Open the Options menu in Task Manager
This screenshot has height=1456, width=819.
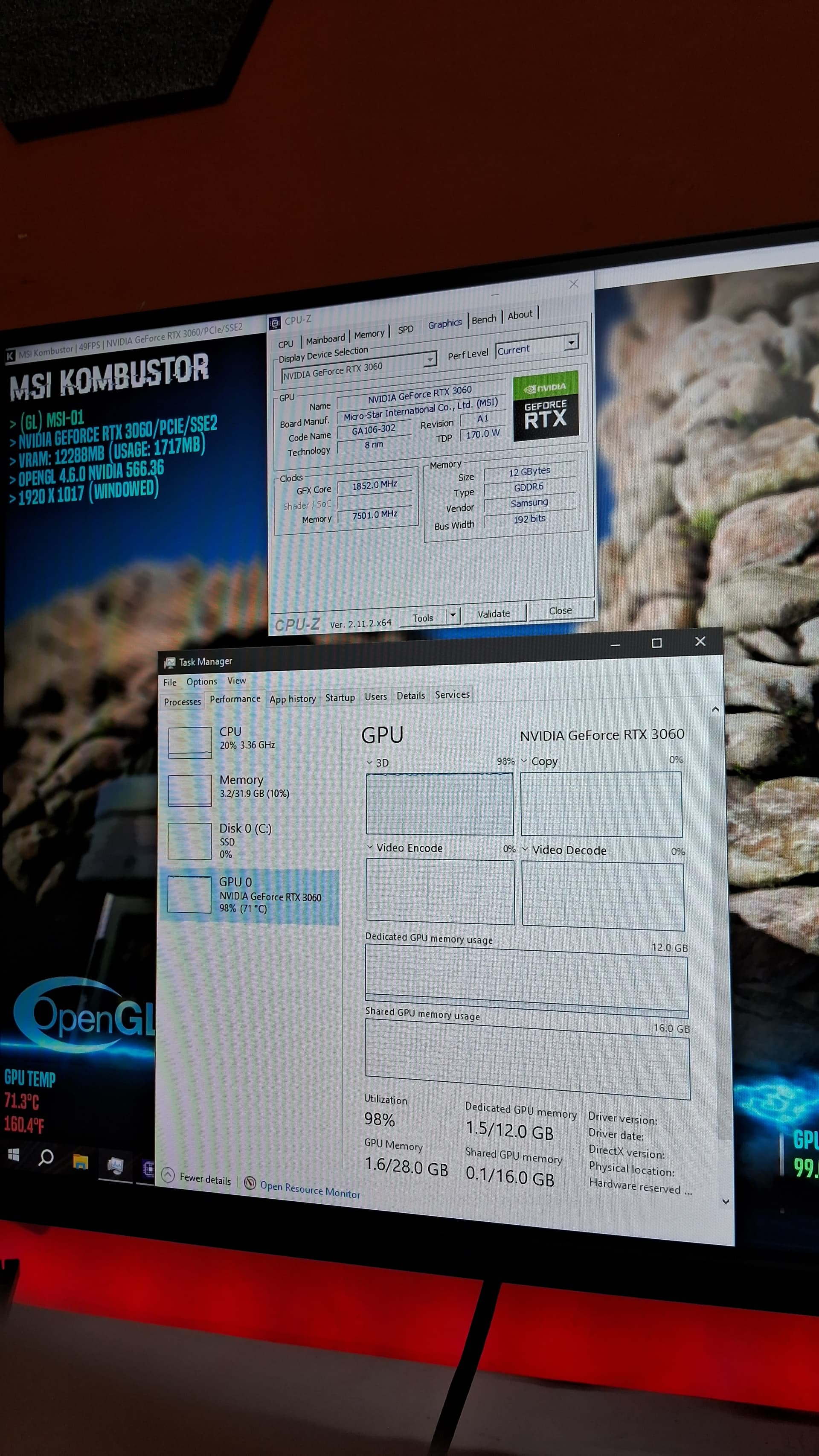tap(202, 681)
